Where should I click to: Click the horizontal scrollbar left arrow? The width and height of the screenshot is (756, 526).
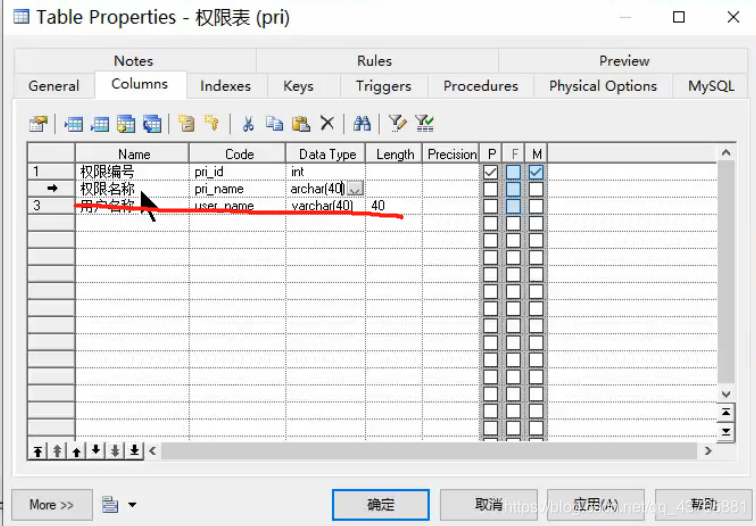click(x=152, y=451)
